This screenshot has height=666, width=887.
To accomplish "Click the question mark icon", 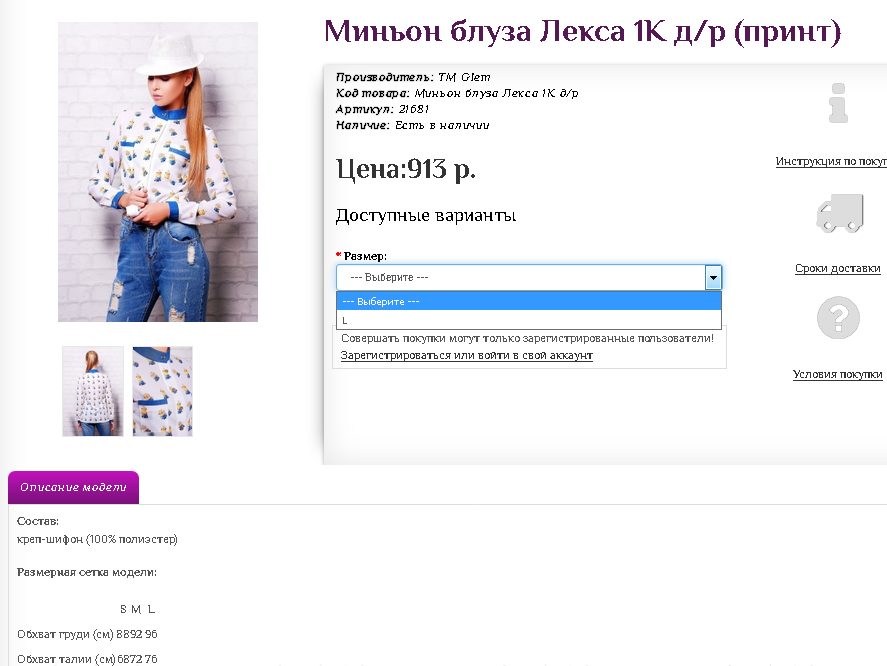I will tap(838, 317).
